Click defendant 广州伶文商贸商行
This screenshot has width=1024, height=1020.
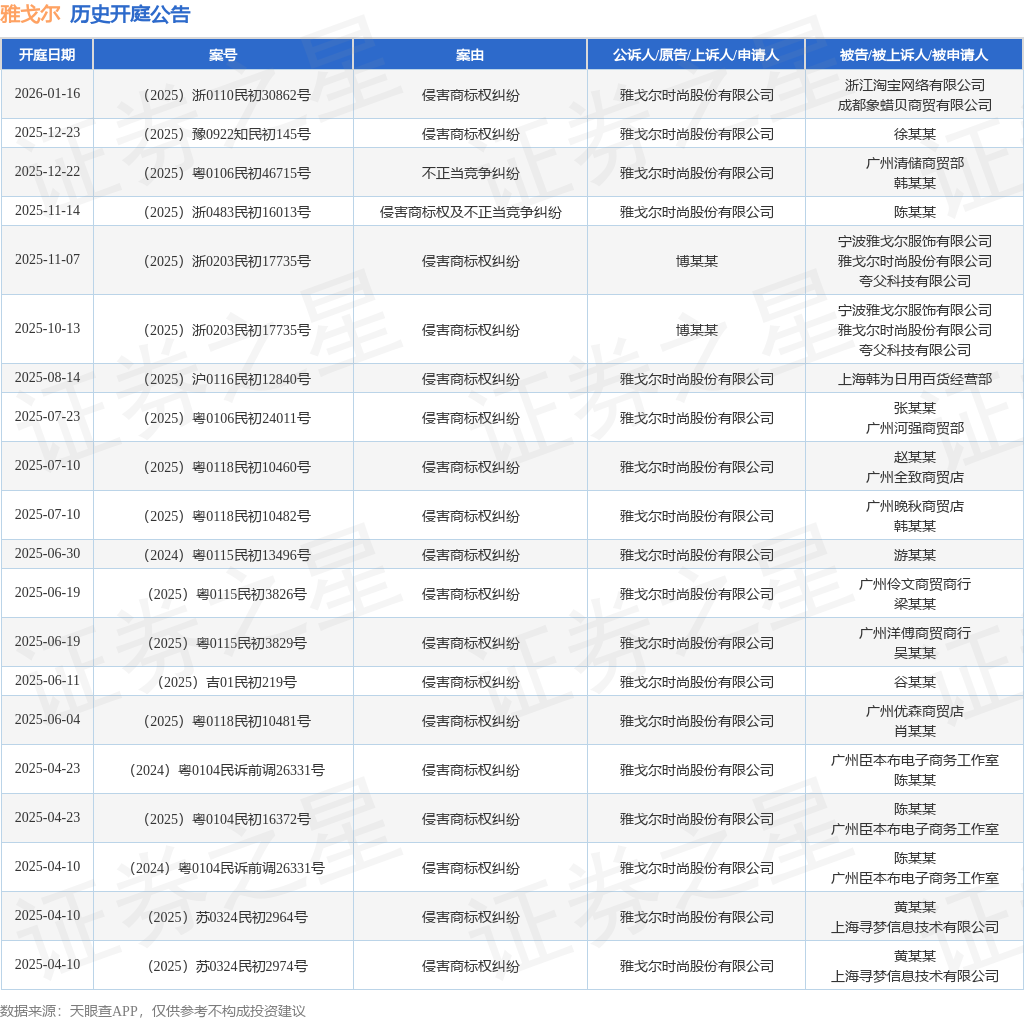[x=914, y=584]
